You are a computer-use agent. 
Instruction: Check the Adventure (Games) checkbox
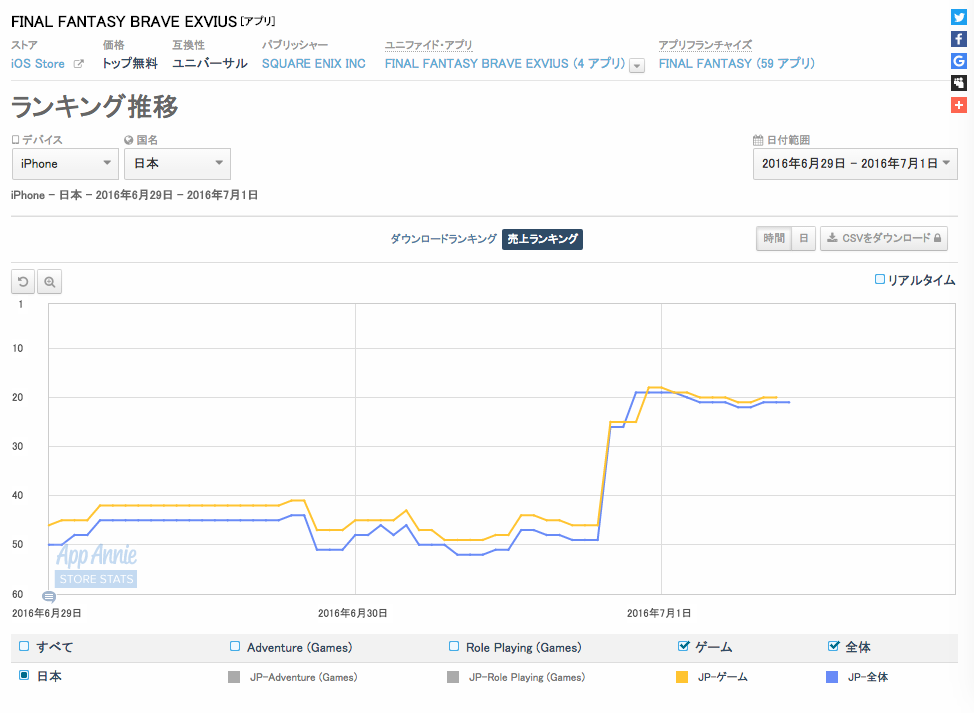[235, 646]
